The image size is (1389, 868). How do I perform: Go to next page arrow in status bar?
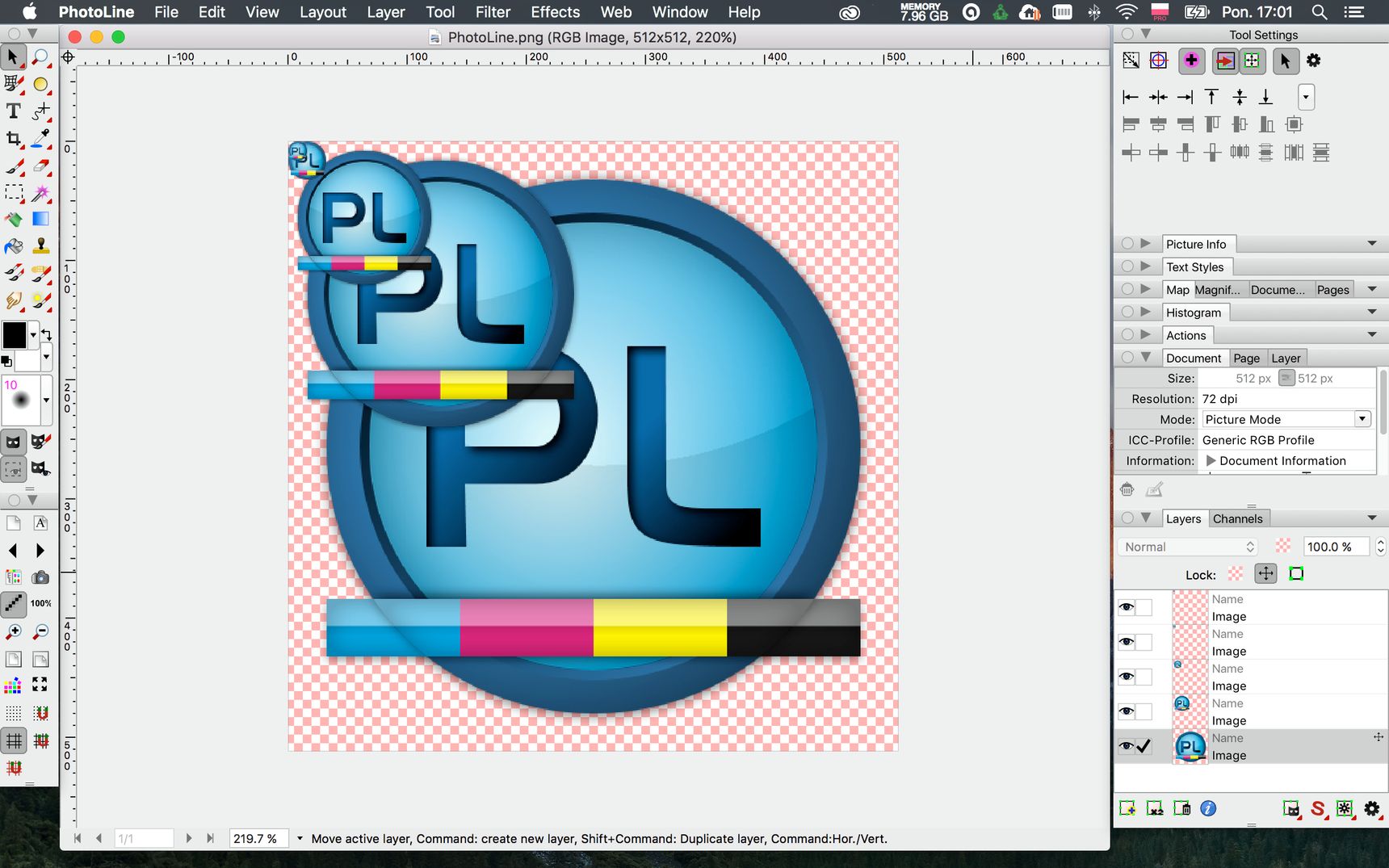[188, 838]
